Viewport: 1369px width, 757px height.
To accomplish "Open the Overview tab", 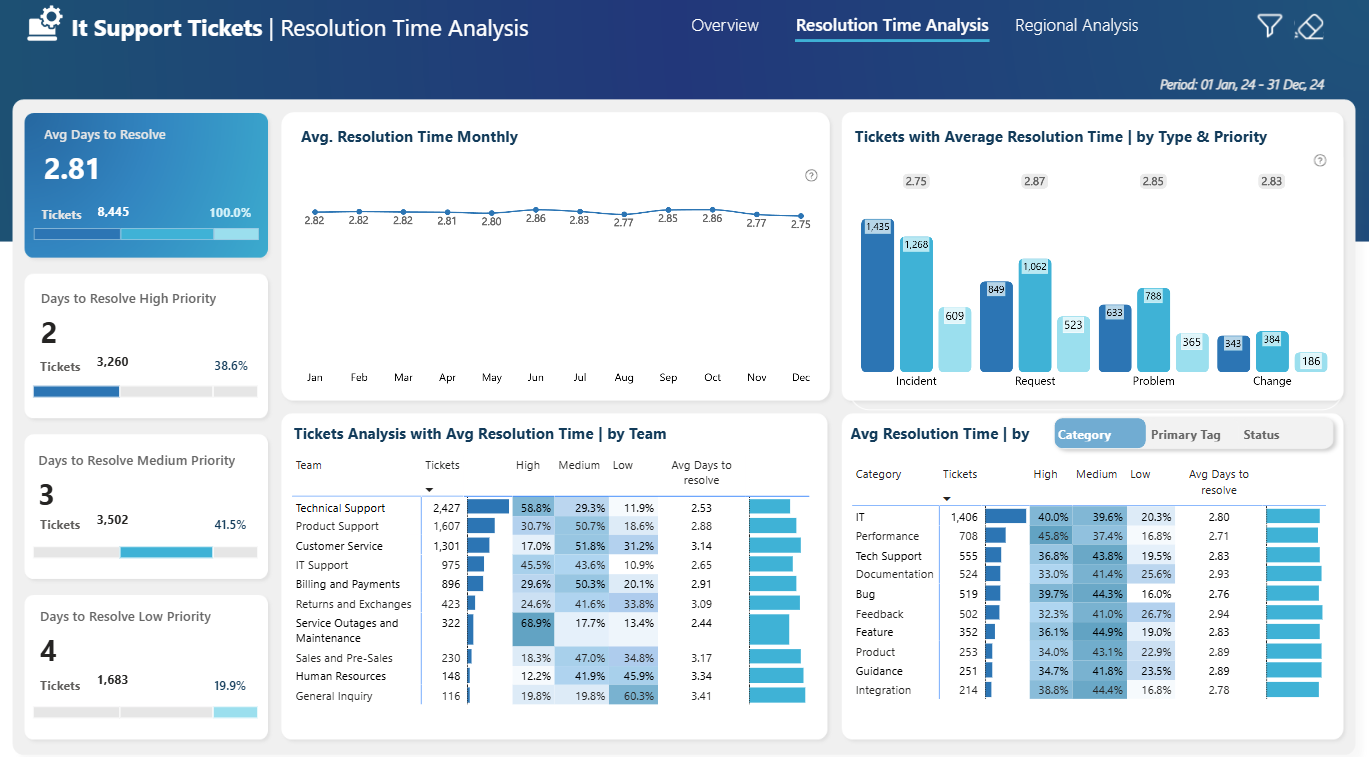I will tap(725, 26).
